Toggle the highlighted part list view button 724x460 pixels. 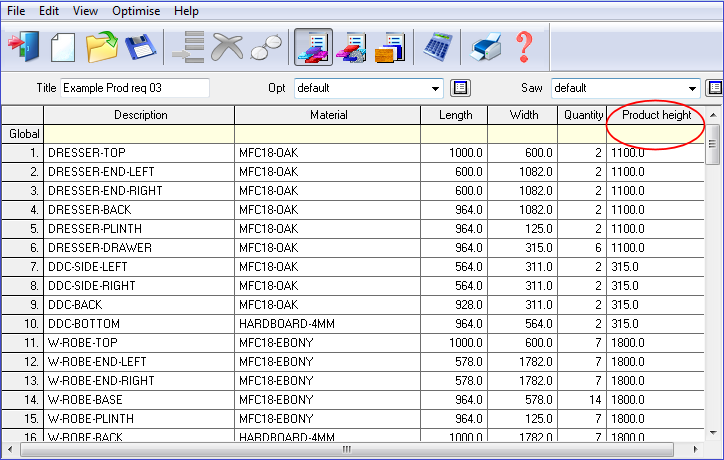pyautogui.click(x=313, y=46)
